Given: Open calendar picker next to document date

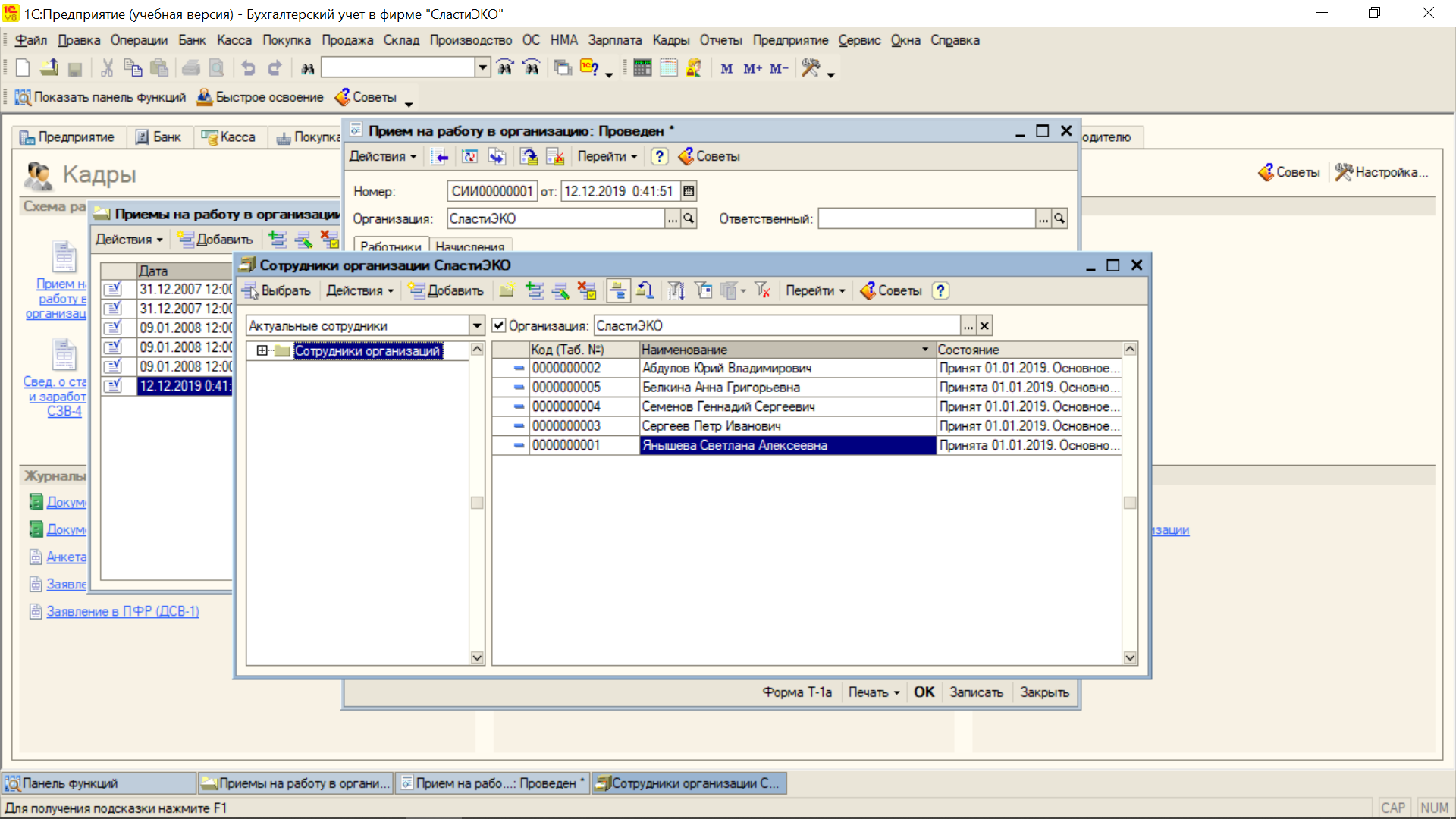Looking at the screenshot, I should coord(689,191).
